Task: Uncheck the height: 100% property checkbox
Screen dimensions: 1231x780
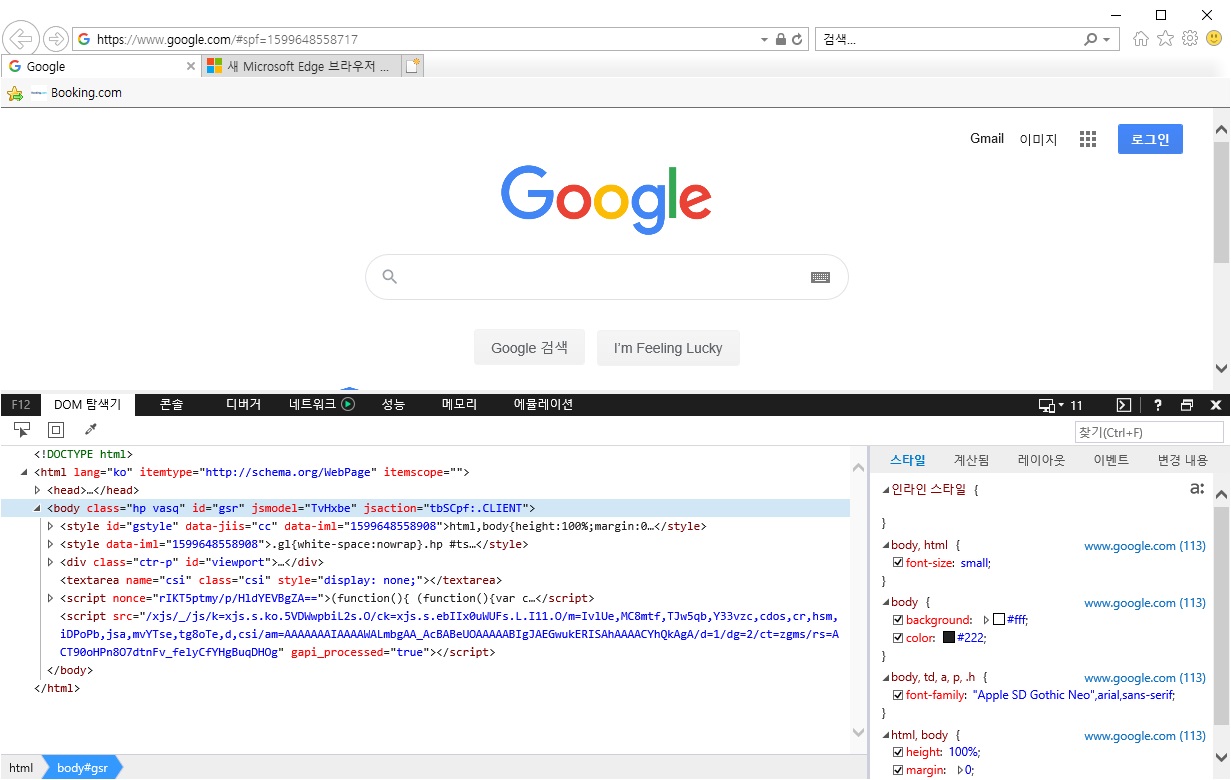Action: (x=897, y=752)
